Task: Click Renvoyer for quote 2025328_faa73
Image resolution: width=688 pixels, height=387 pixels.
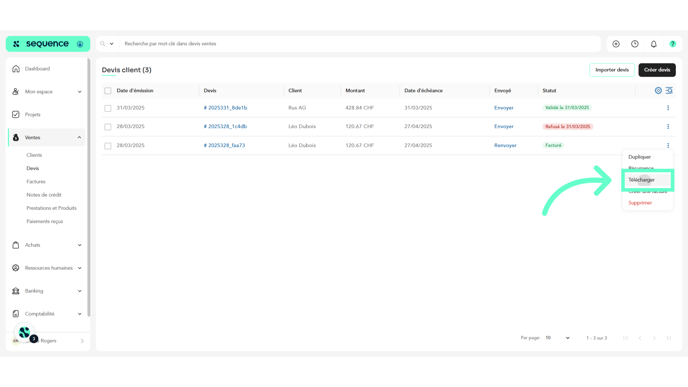Action: 505,145
